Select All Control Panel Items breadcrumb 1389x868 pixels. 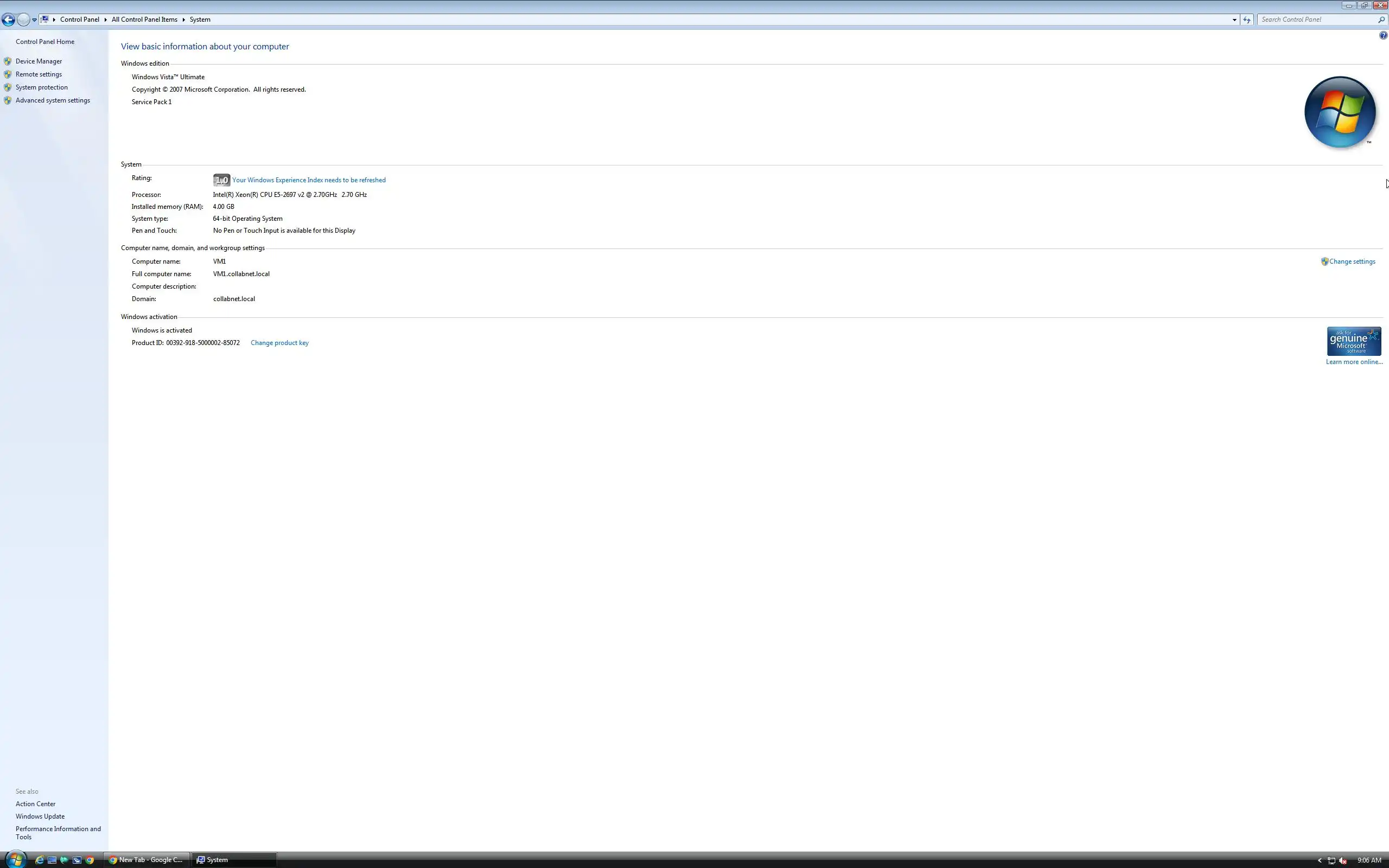point(144,20)
